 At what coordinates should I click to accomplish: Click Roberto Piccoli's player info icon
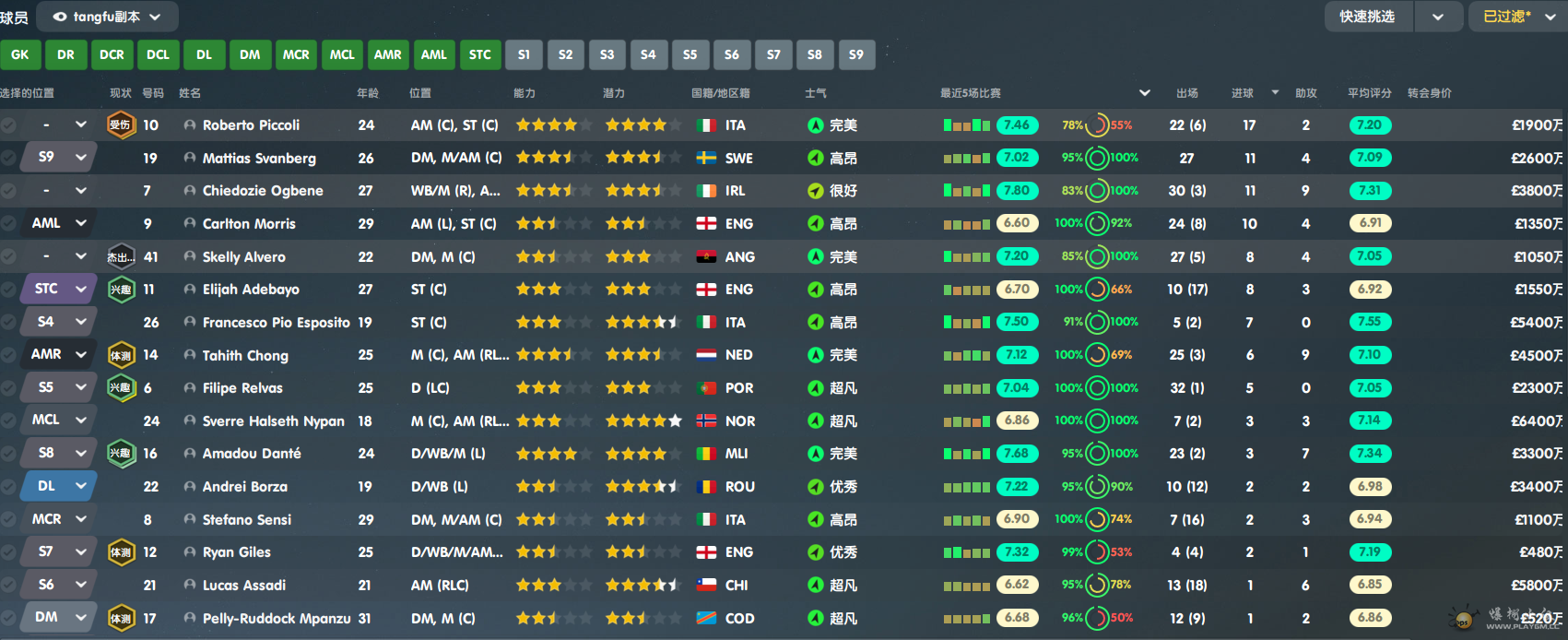pos(190,125)
